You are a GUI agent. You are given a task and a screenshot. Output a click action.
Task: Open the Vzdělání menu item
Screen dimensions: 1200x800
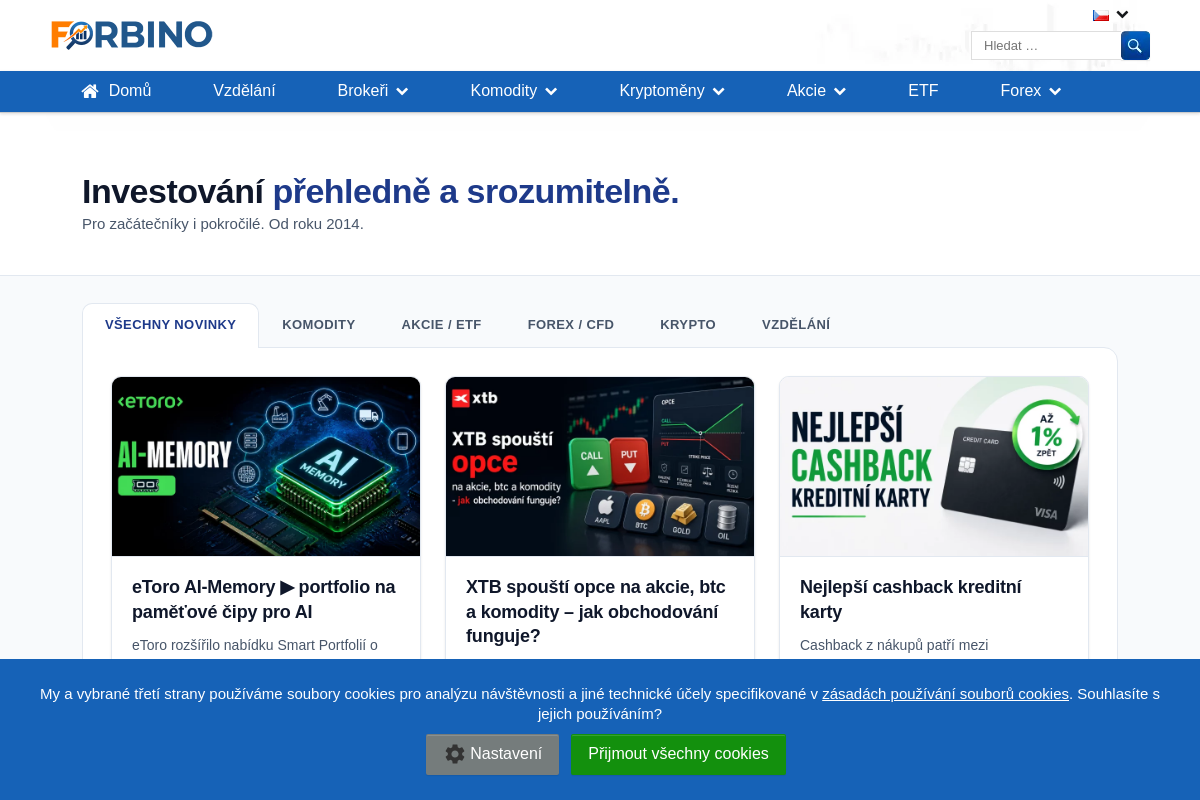(244, 91)
